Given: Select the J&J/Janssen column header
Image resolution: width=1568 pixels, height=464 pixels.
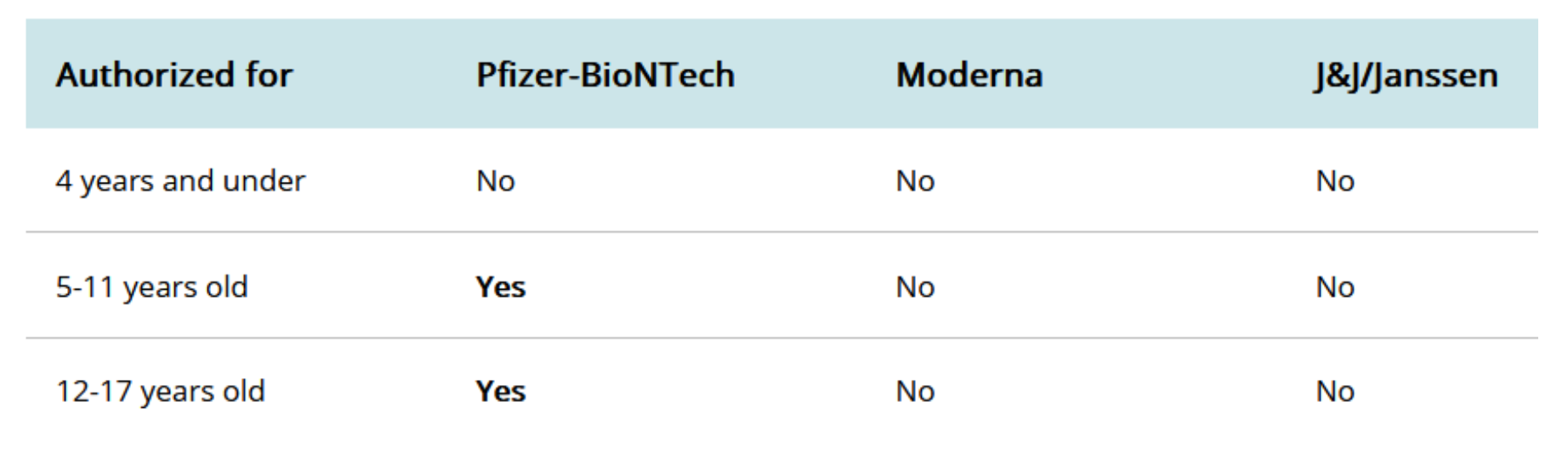Looking at the screenshot, I should click(1406, 75).
